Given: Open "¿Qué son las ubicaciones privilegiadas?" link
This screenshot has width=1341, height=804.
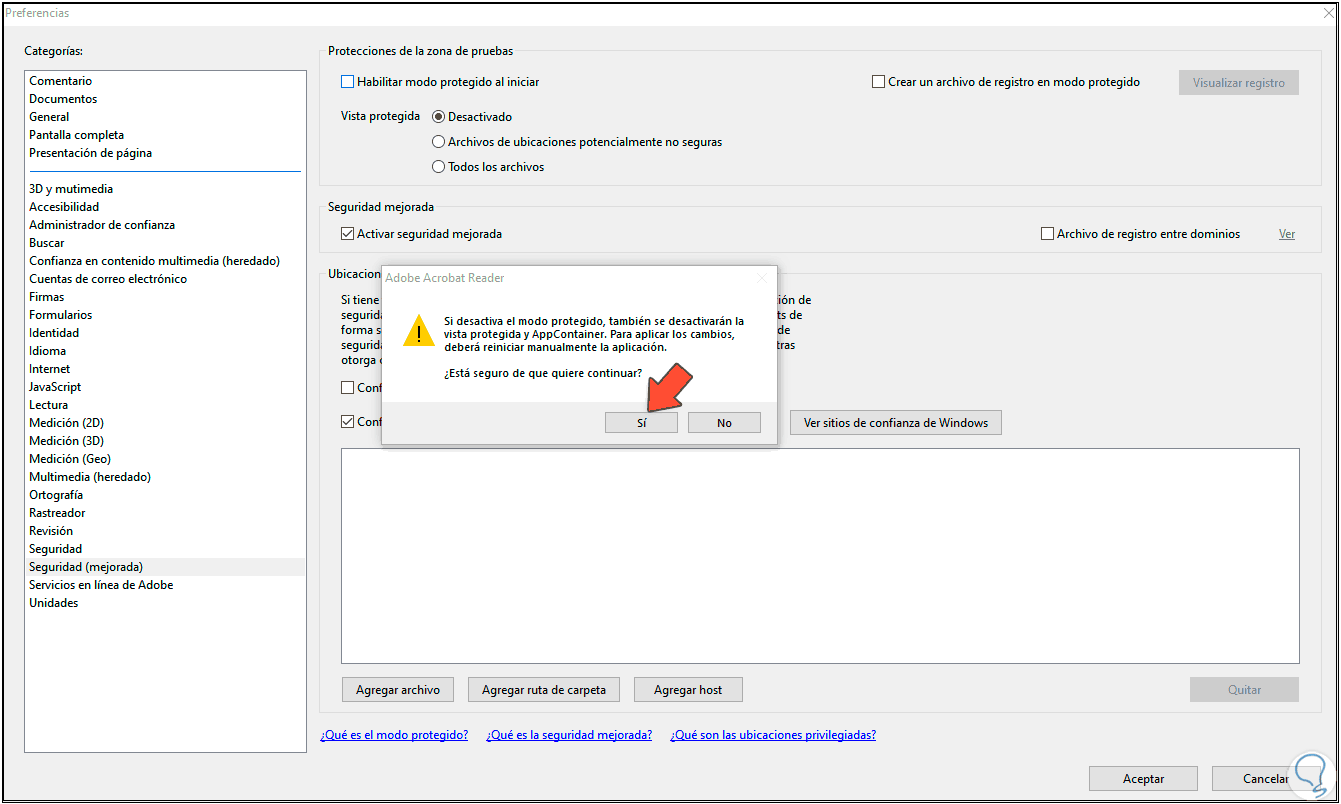Looking at the screenshot, I should click(776, 734).
